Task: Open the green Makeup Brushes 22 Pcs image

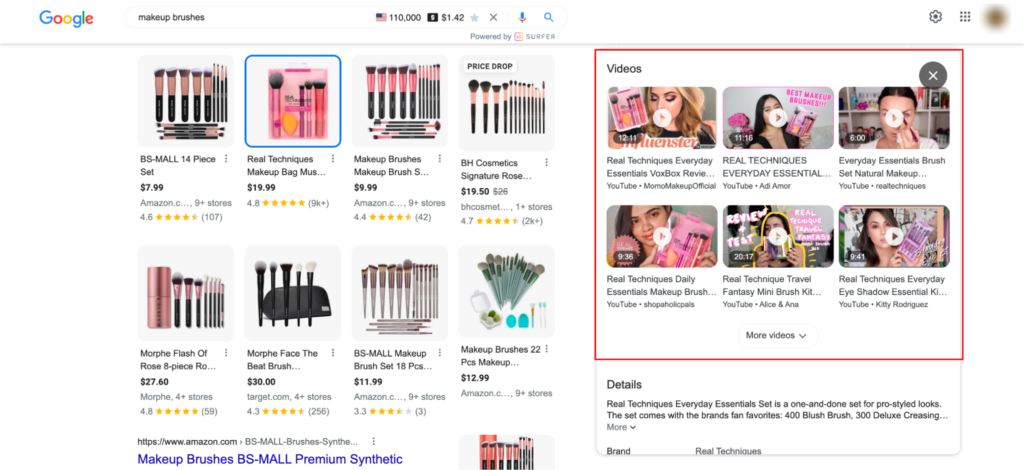Action: [x=507, y=291]
